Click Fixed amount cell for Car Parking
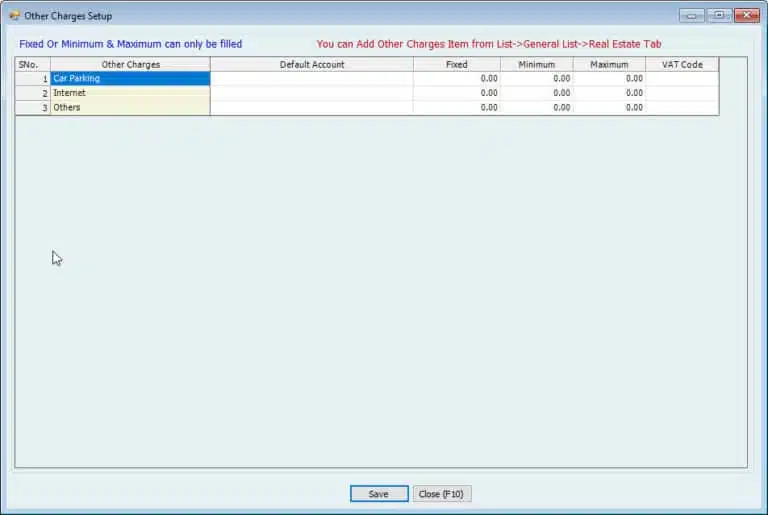This screenshot has height=515, width=768. [456, 78]
